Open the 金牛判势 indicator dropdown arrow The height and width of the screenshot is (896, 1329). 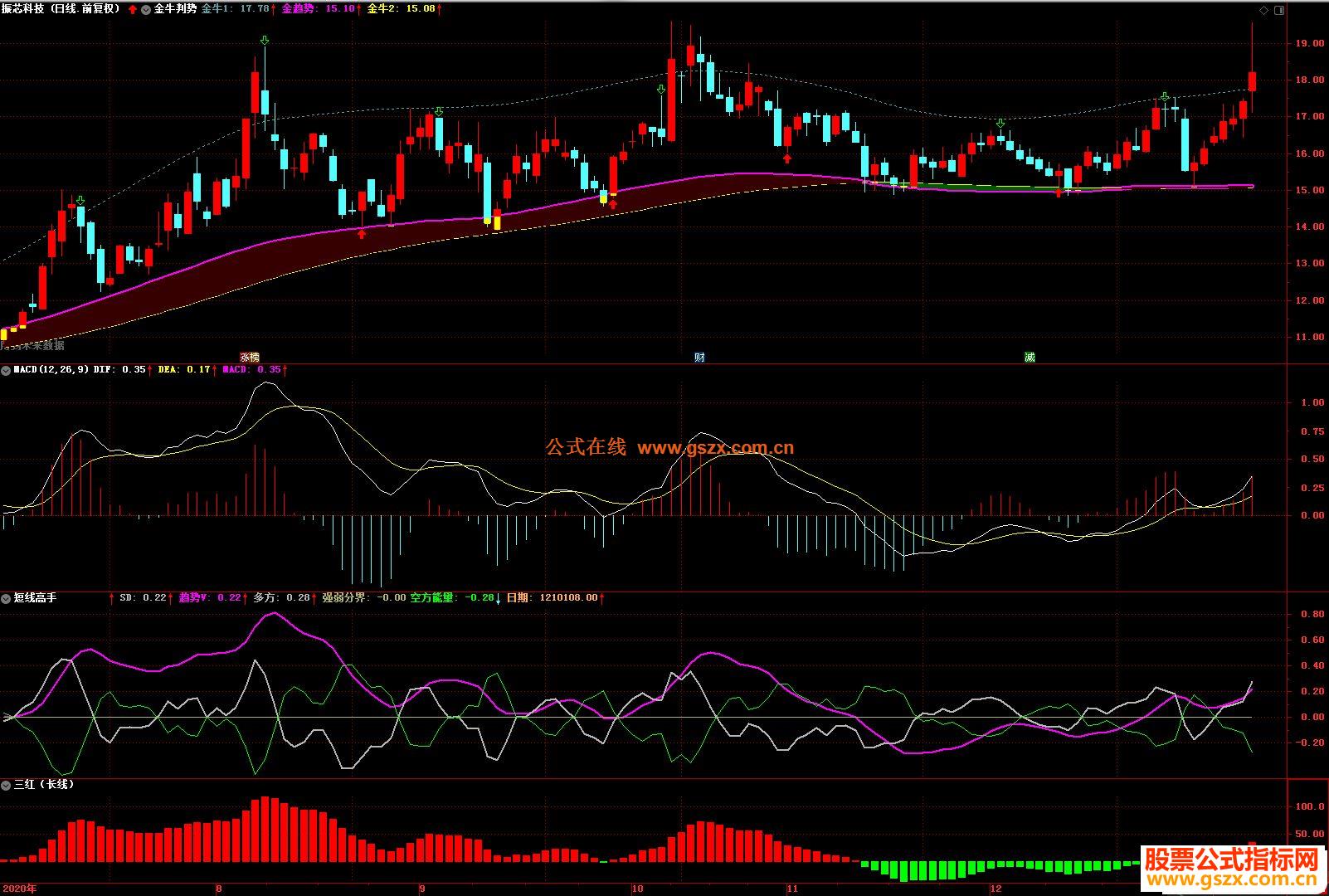(146, 9)
